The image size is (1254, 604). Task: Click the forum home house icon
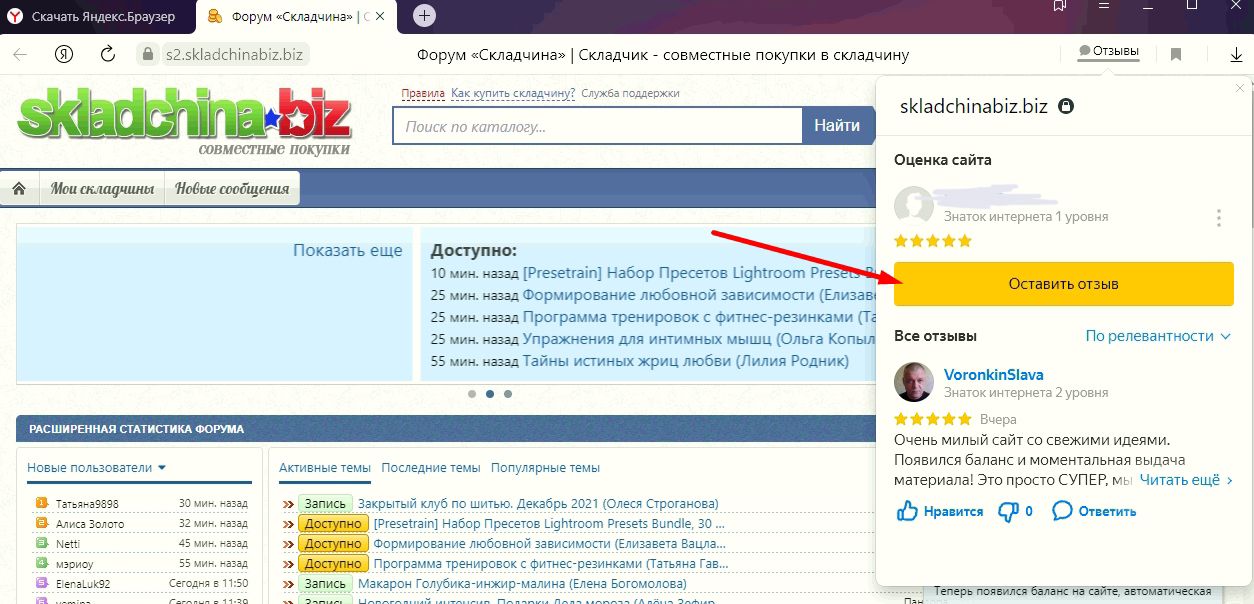click(19, 188)
